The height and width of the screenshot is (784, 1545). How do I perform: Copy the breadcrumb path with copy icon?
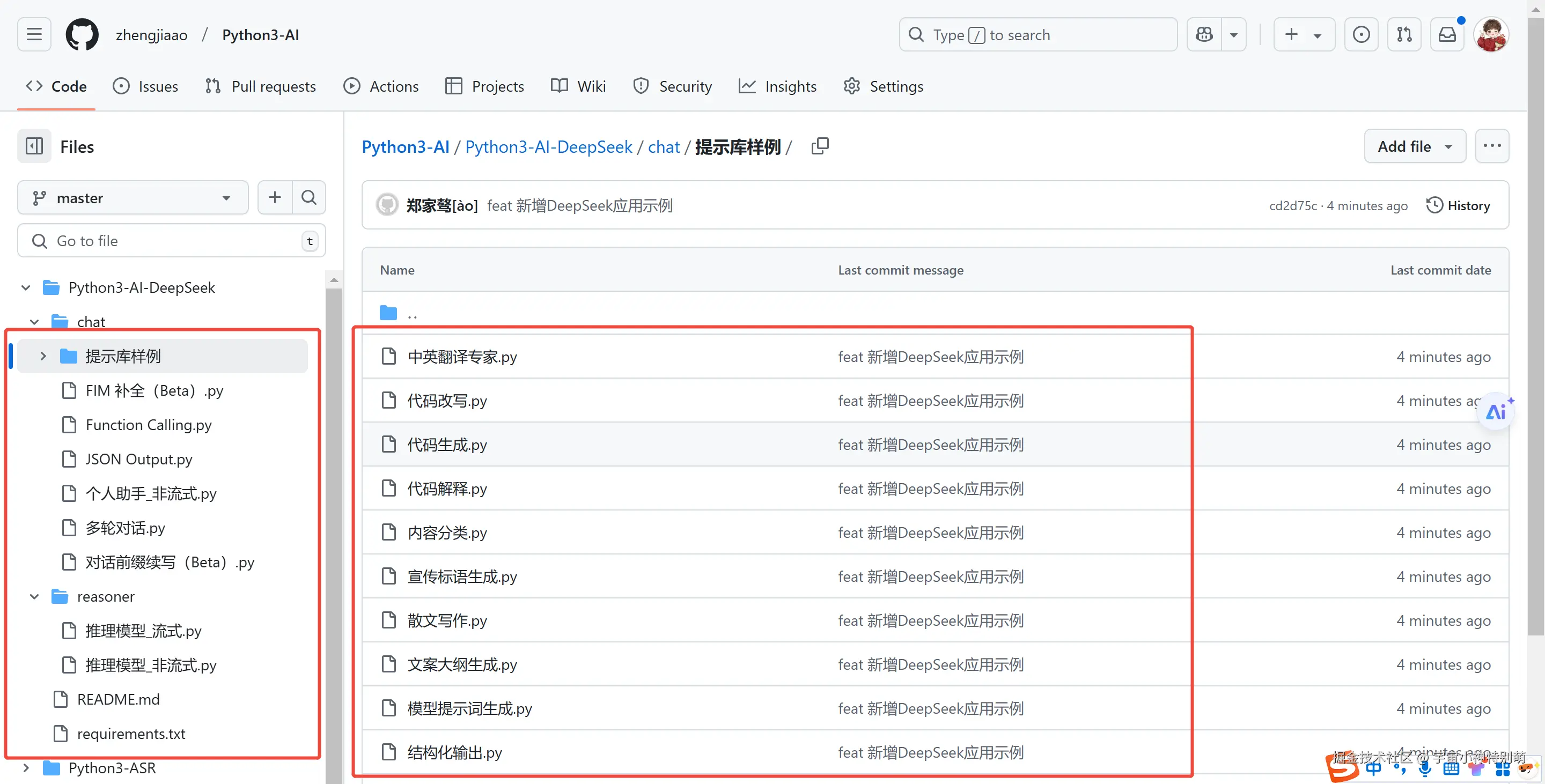coord(820,146)
